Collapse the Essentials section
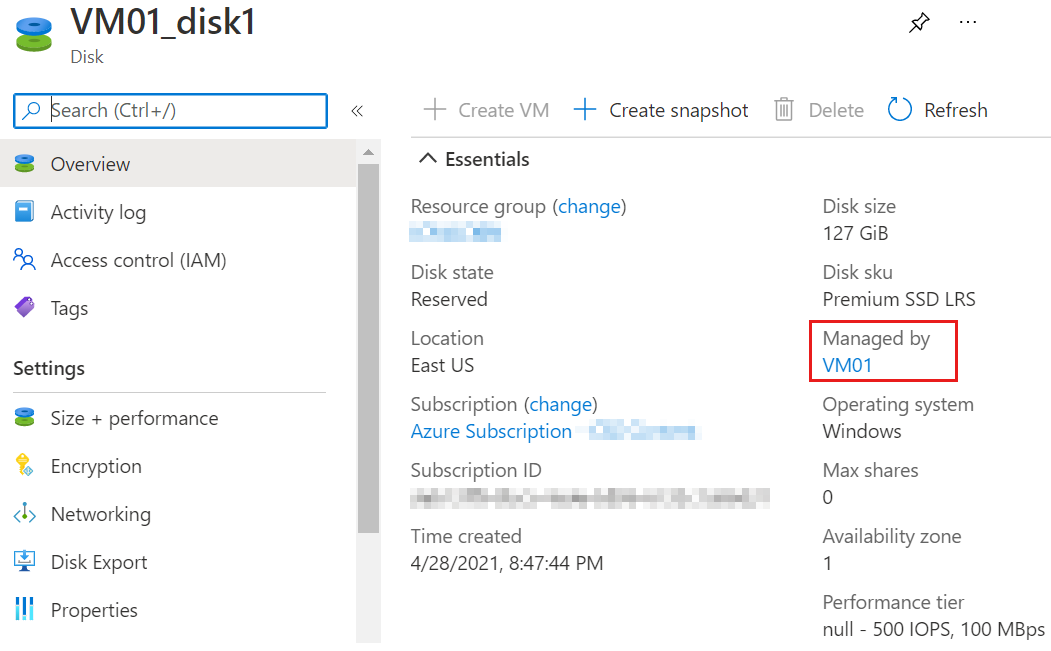The height and width of the screenshot is (651, 1051). 429,158
